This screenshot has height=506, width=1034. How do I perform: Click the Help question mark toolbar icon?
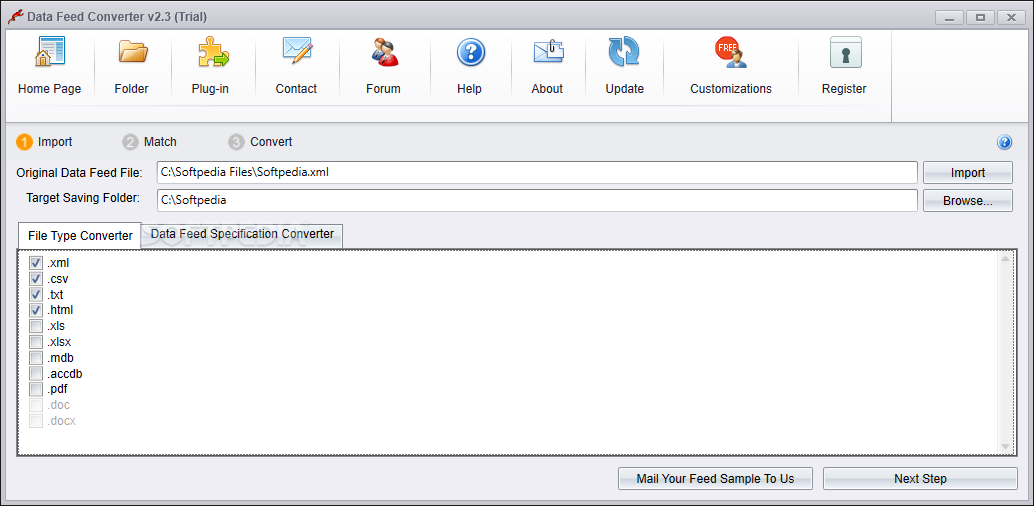471,53
